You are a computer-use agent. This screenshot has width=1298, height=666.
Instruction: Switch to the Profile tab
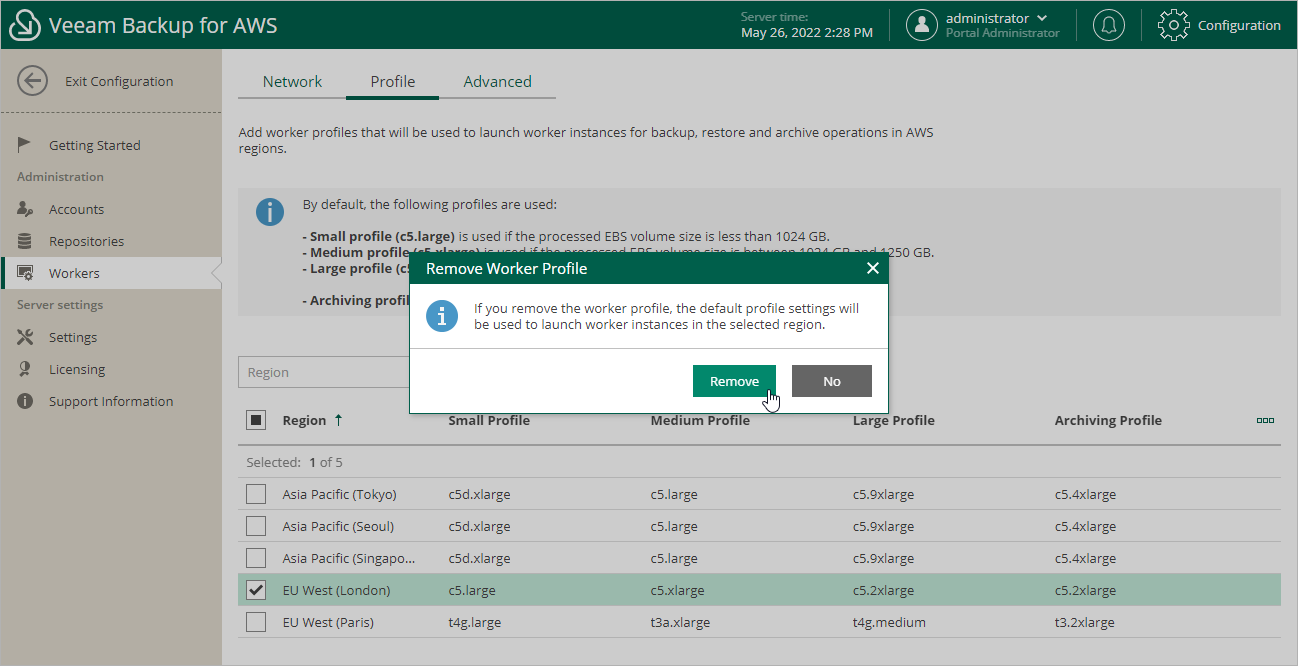[392, 82]
